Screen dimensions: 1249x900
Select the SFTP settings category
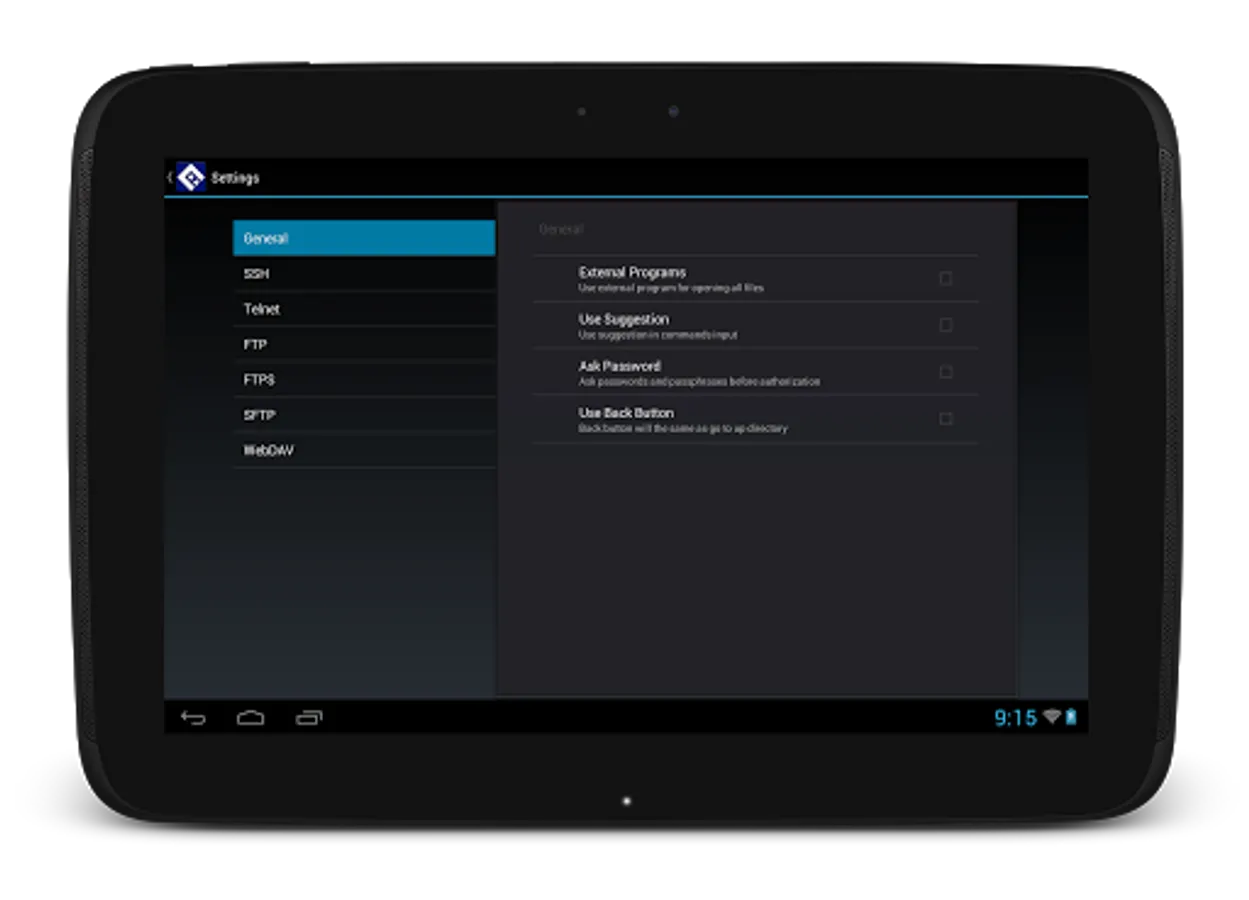click(x=364, y=415)
